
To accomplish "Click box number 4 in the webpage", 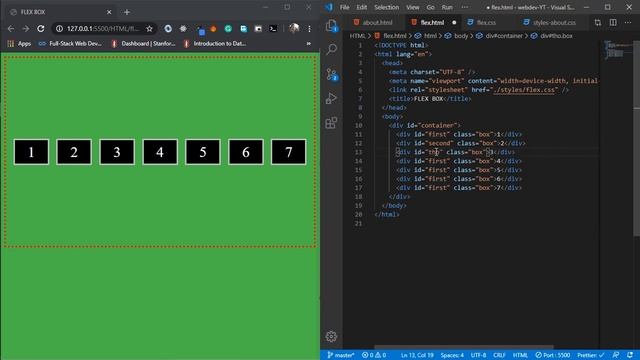I will point(160,152).
